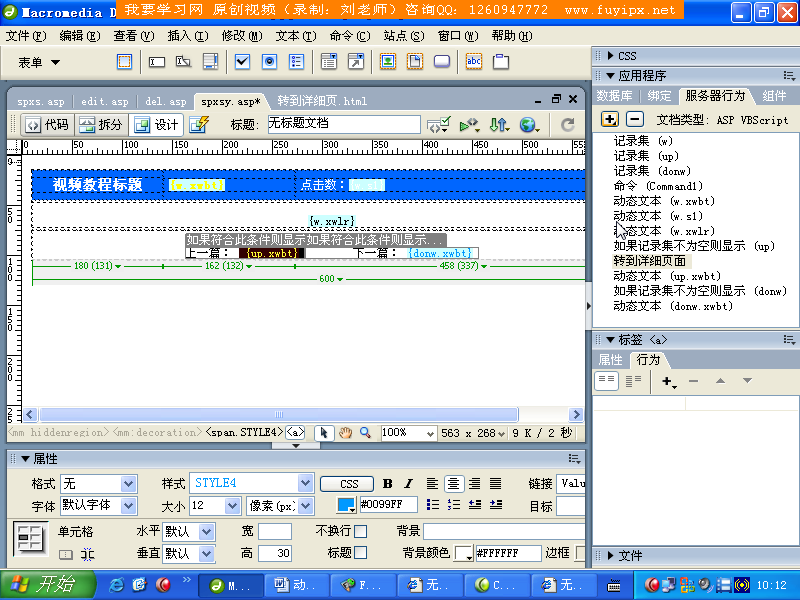Open the 文件(F) menu

[26, 36]
